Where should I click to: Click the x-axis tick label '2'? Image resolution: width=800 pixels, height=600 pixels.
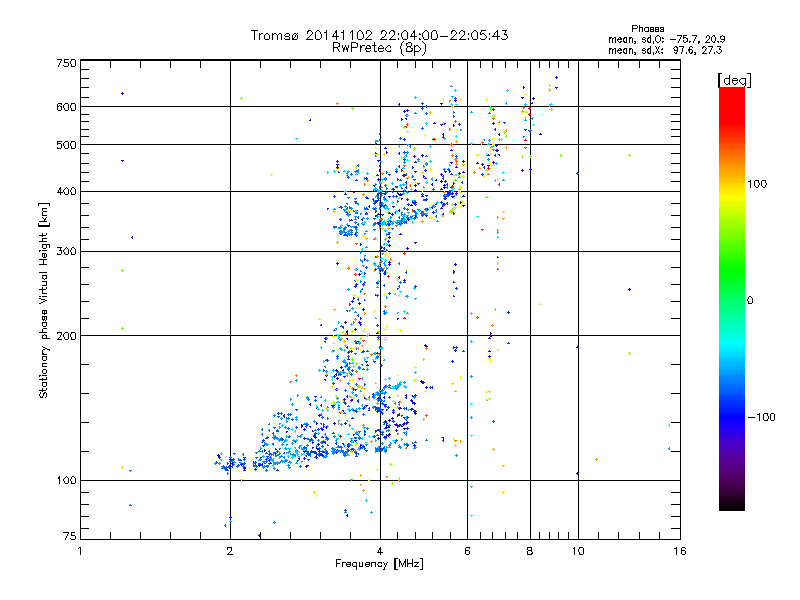[230, 551]
